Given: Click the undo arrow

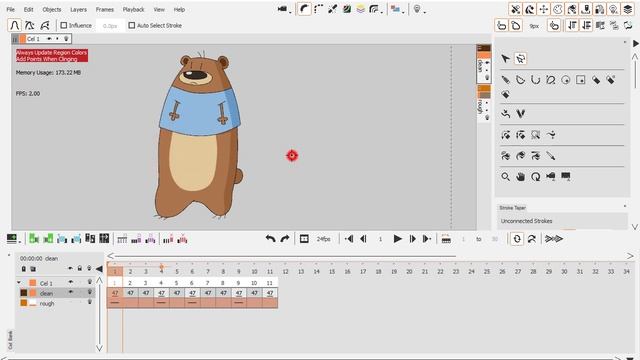Looking at the screenshot, I should (270, 239).
